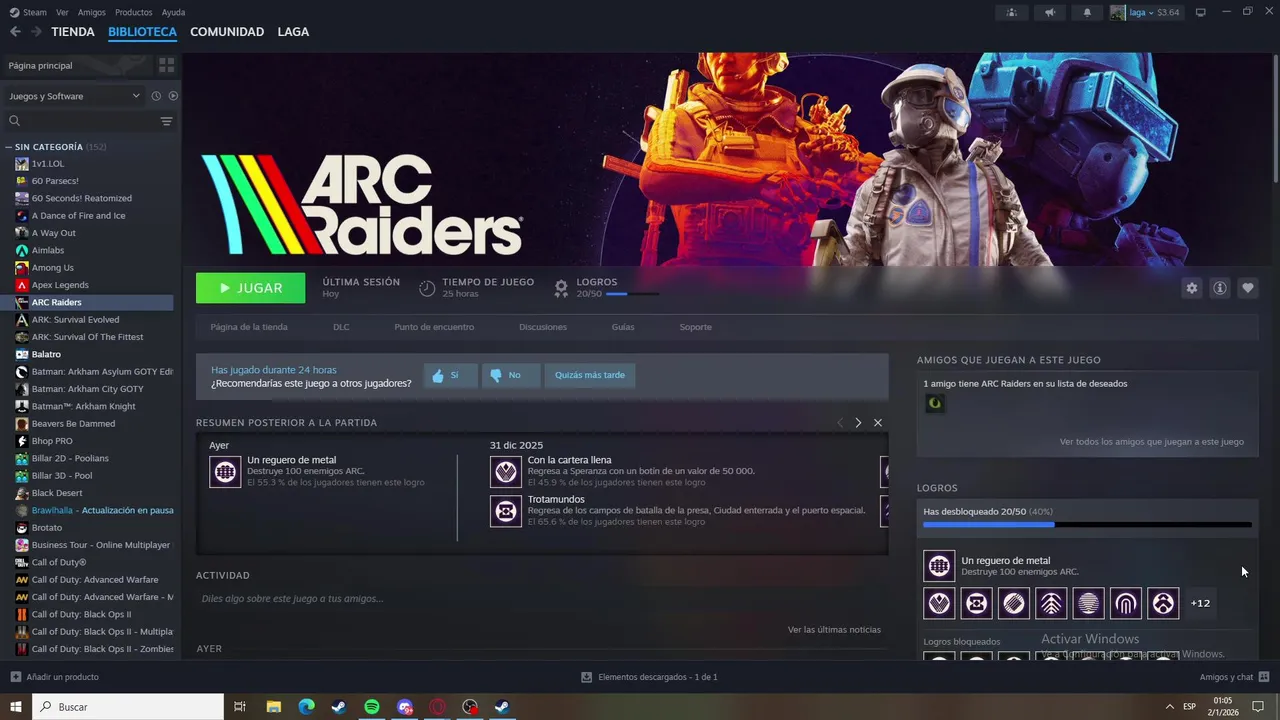Open Ver menu
This screenshot has width=1280, height=720.
point(63,12)
